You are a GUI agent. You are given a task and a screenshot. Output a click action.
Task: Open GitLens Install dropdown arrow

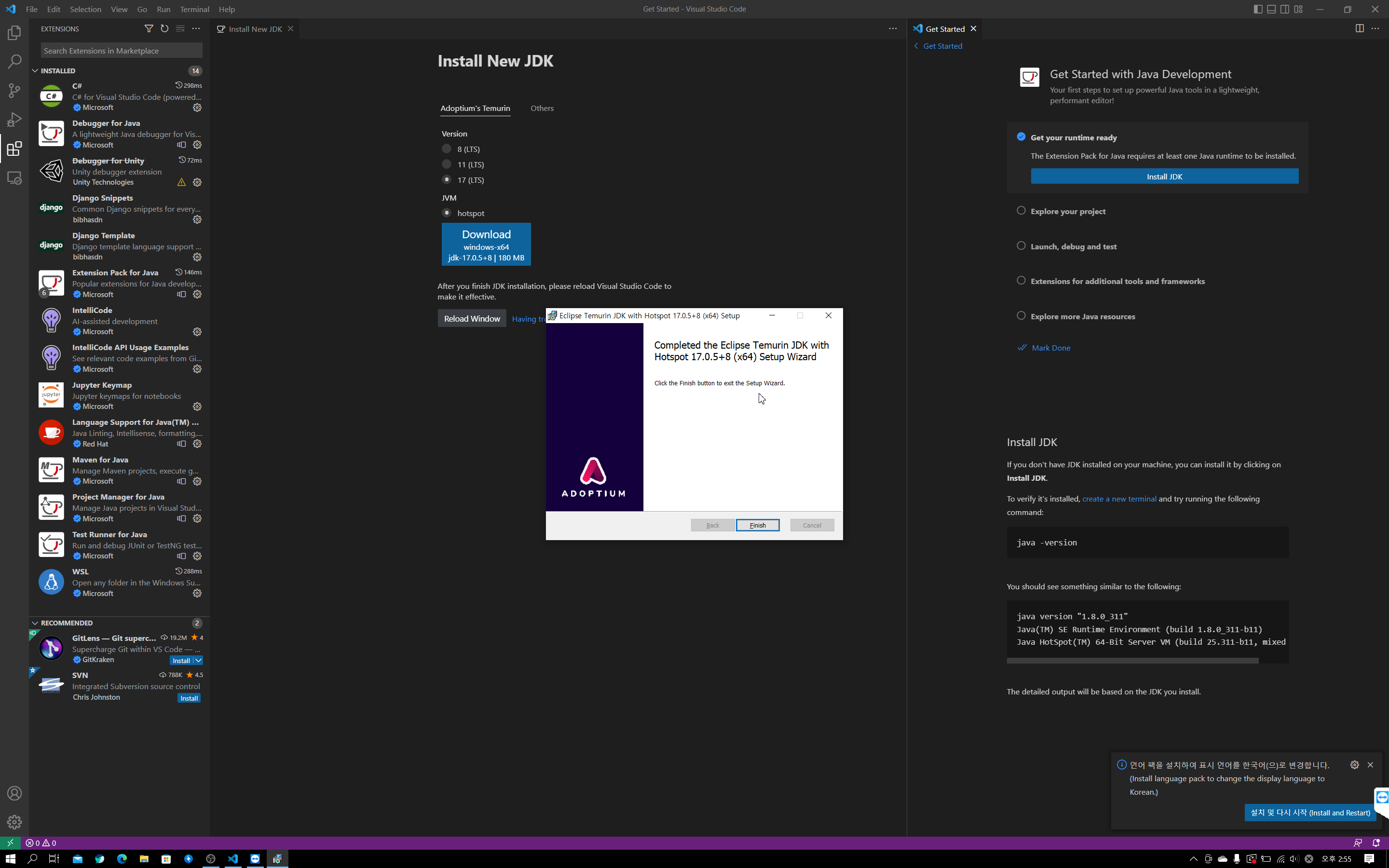point(198,661)
